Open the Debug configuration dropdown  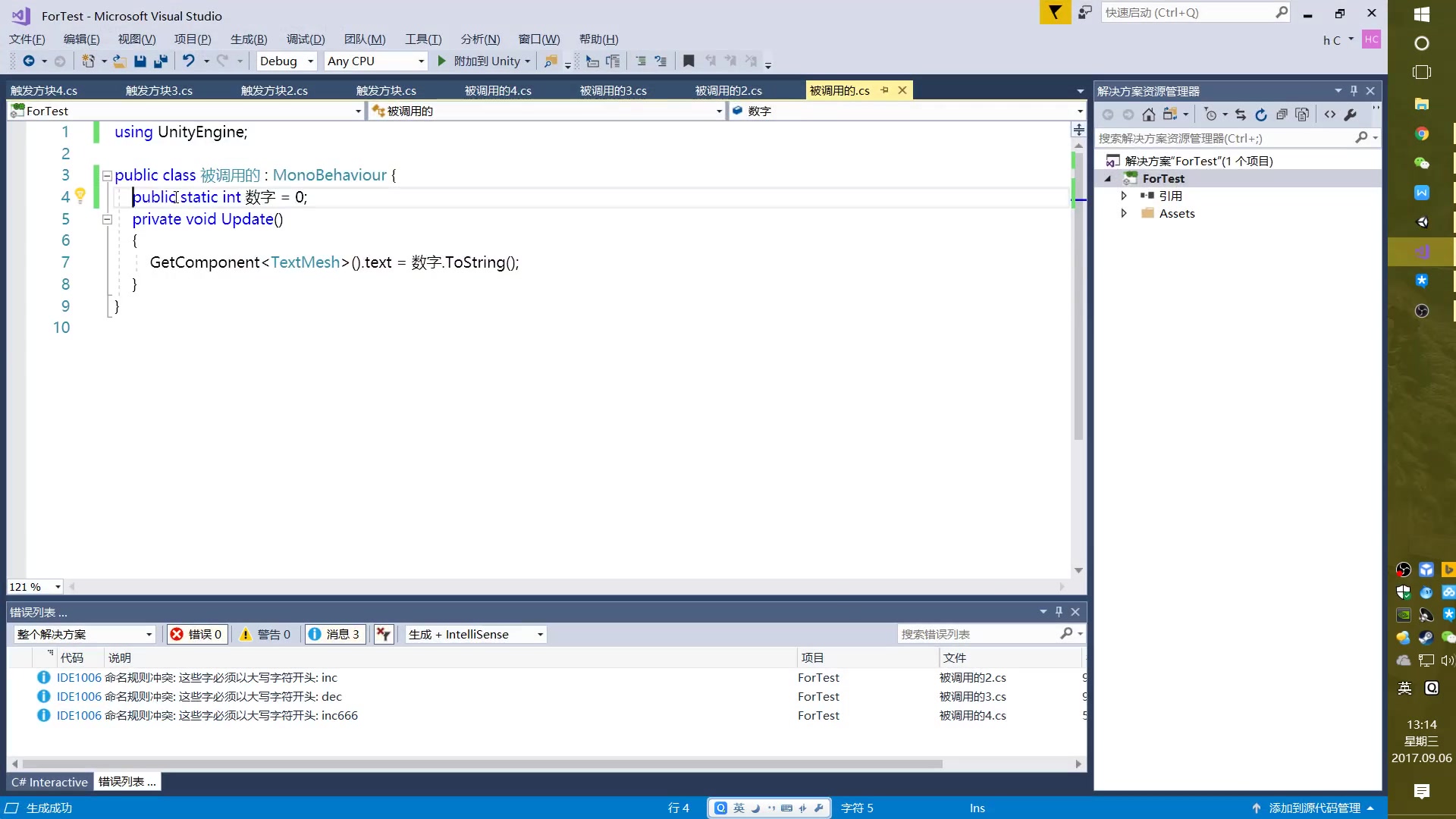[x=286, y=61]
